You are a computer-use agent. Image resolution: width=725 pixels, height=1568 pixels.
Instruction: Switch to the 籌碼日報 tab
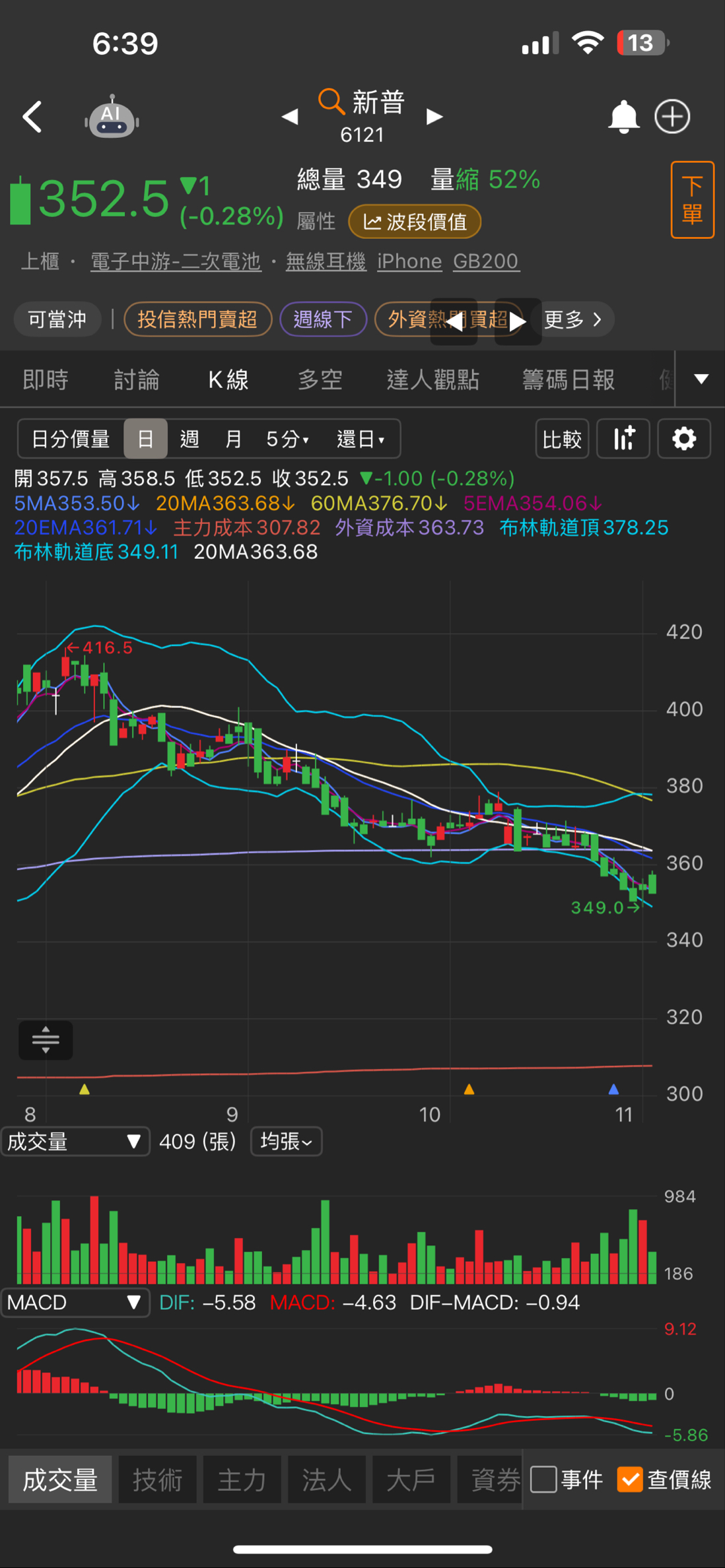point(568,380)
